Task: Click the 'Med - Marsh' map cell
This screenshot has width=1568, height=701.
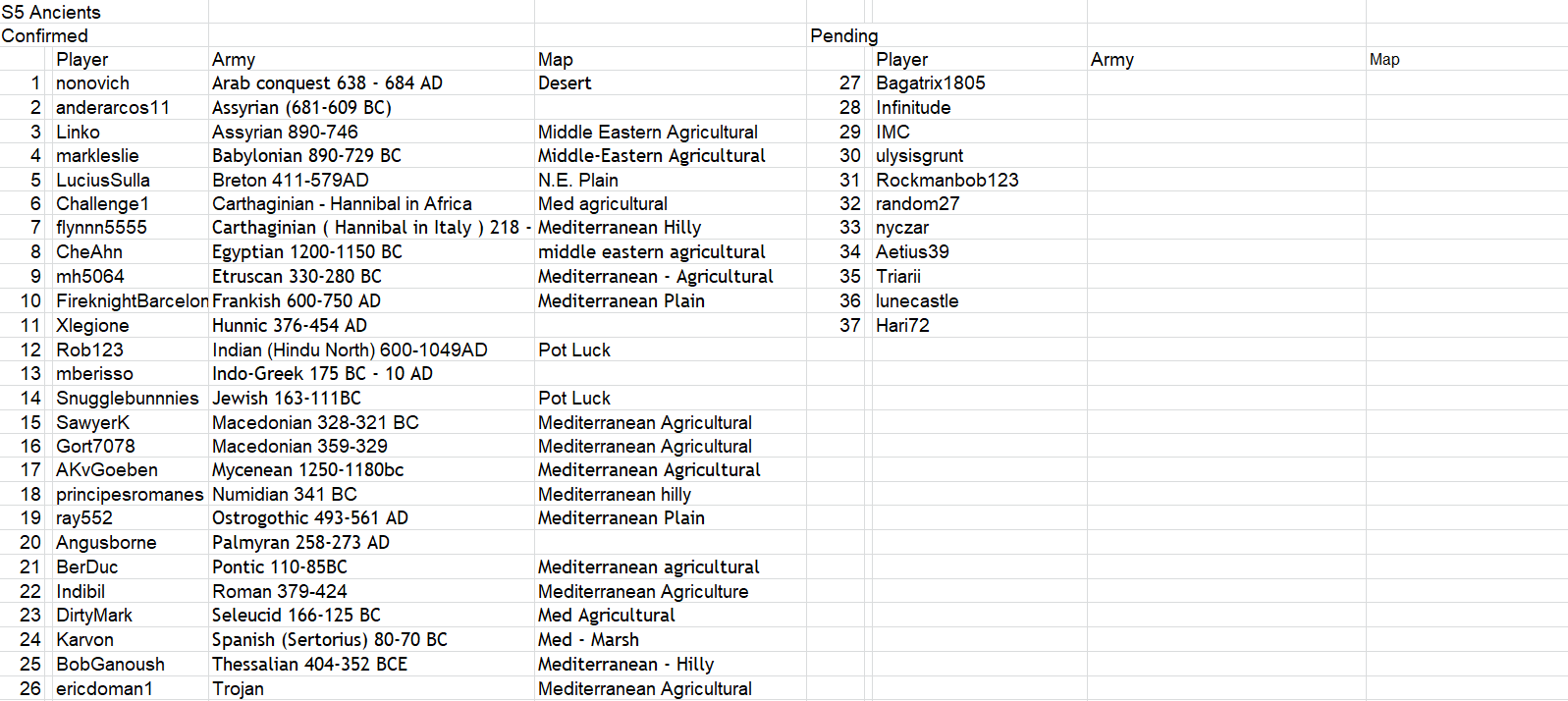Action: (x=587, y=639)
